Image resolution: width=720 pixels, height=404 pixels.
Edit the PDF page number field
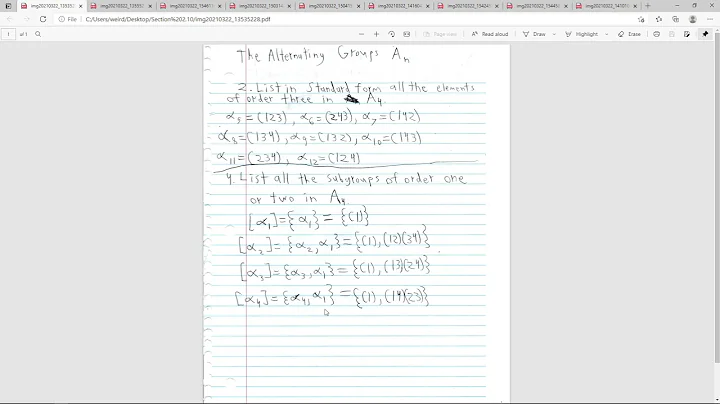8,34
